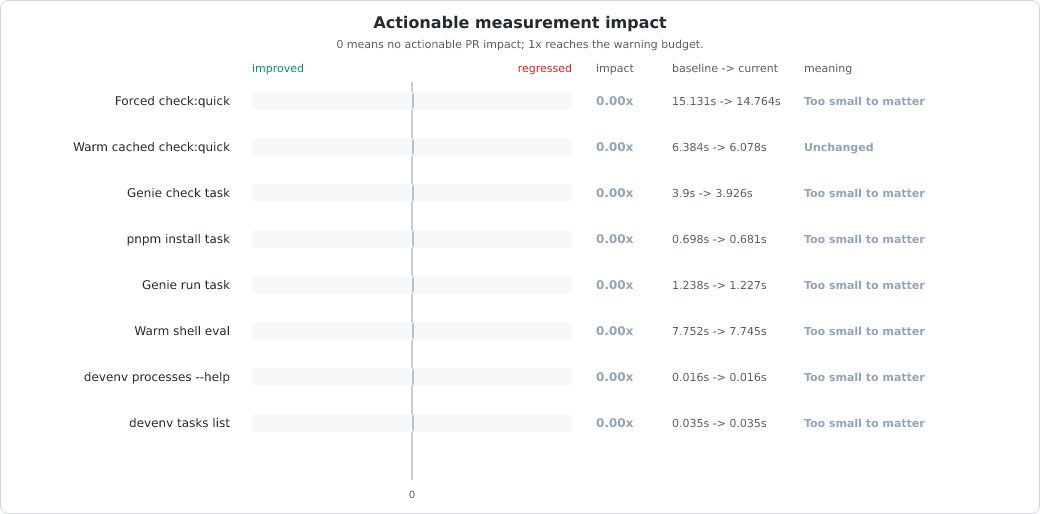The width and height of the screenshot is (1040, 514).
Task: Click the timing '15.131s -> 14.764s'
Action: coord(726,101)
